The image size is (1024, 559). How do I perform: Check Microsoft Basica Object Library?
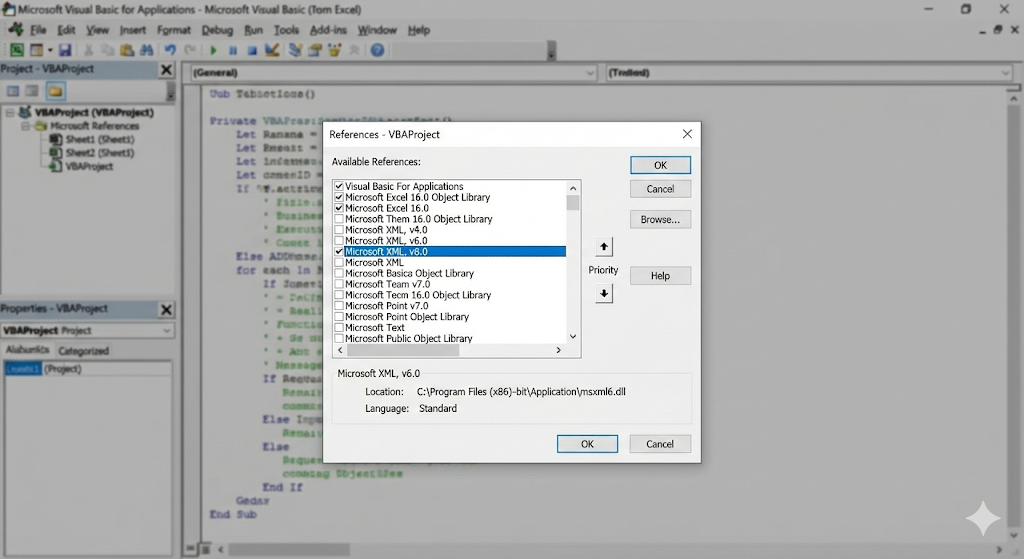coord(339,273)
